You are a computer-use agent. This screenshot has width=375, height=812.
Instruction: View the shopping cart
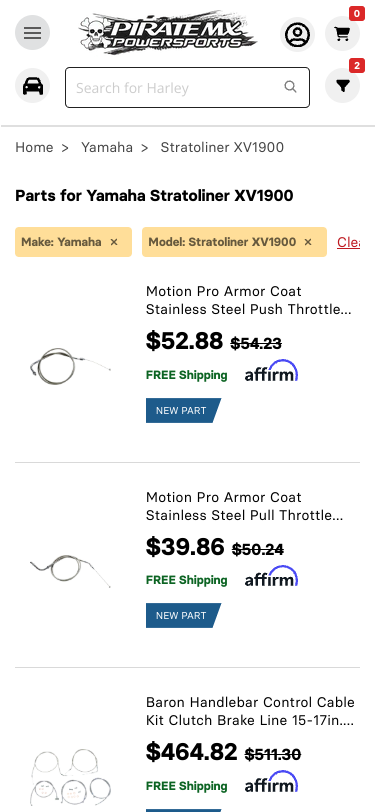(x=342, y=34)
